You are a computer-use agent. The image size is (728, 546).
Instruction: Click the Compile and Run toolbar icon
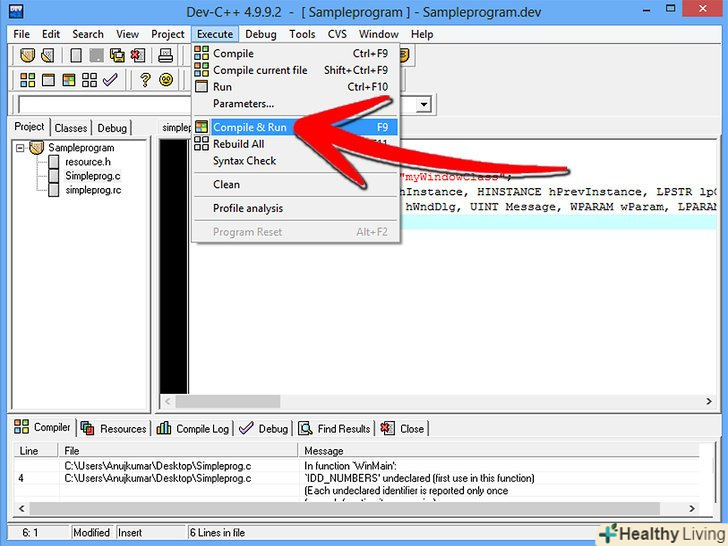69,80
